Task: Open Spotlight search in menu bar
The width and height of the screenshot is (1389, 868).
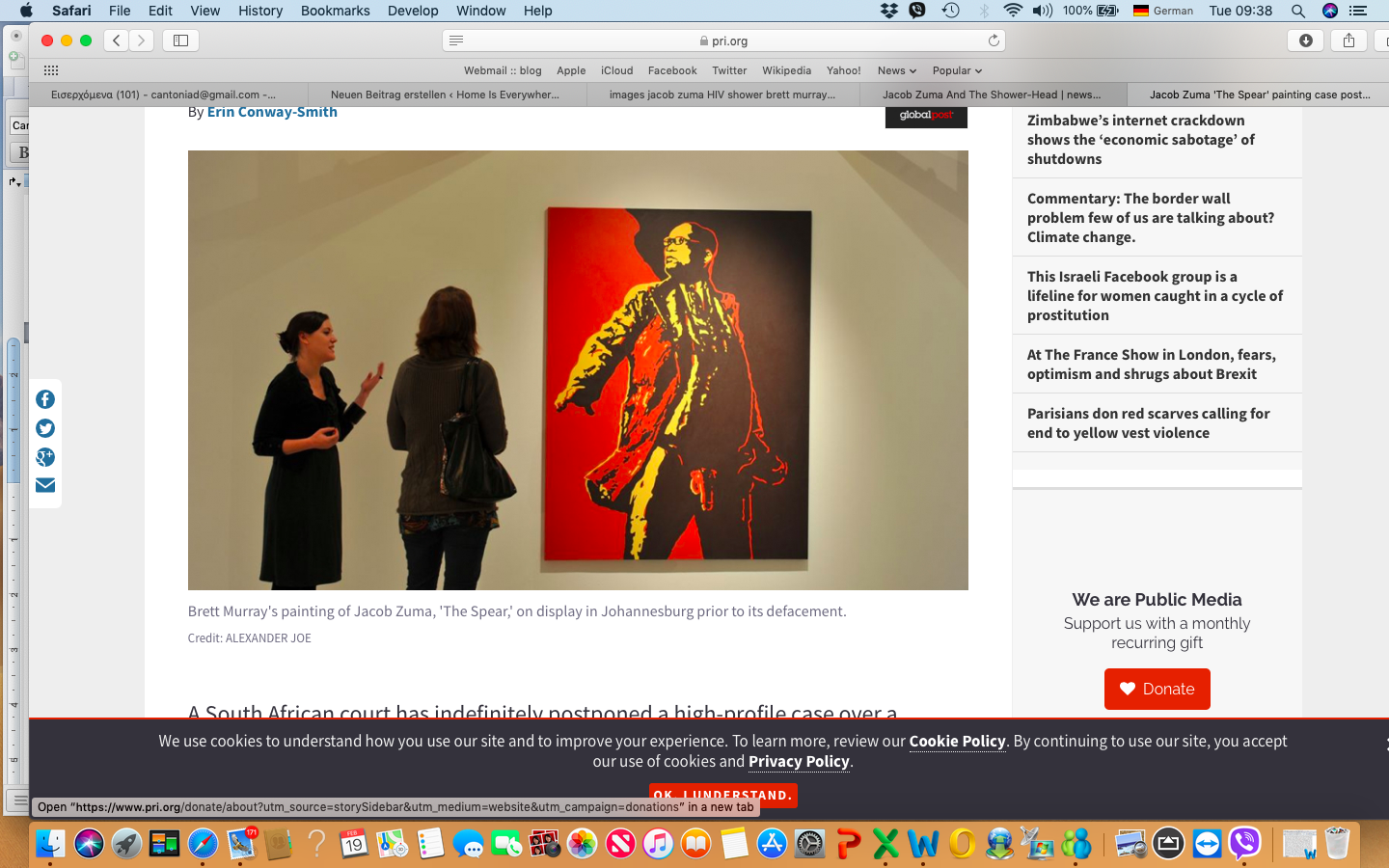Action: tap(1298, 11)
